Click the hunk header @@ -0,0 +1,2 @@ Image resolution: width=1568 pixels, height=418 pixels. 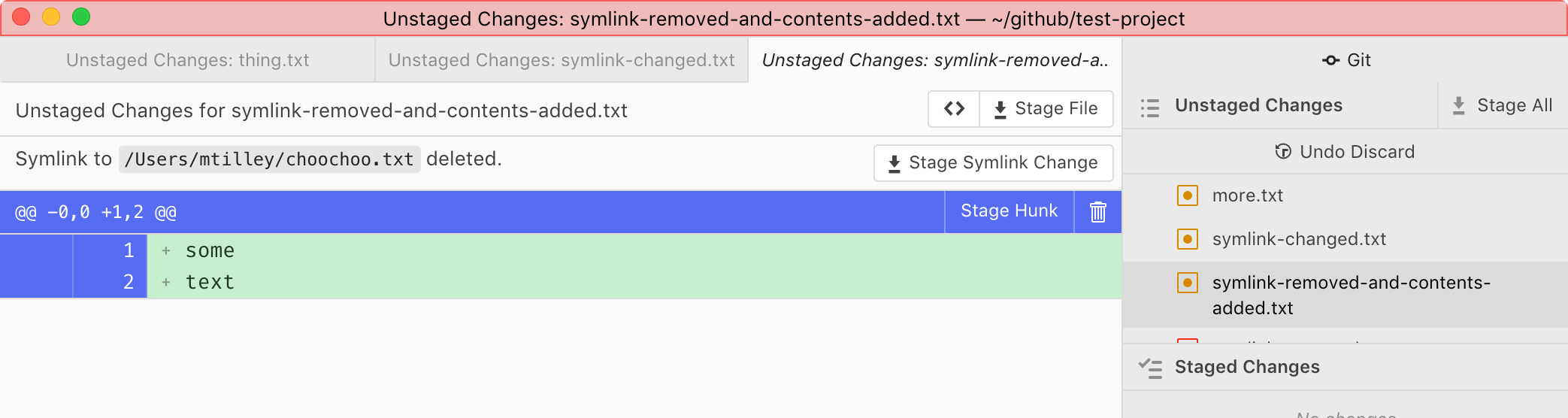click(95, 213)
